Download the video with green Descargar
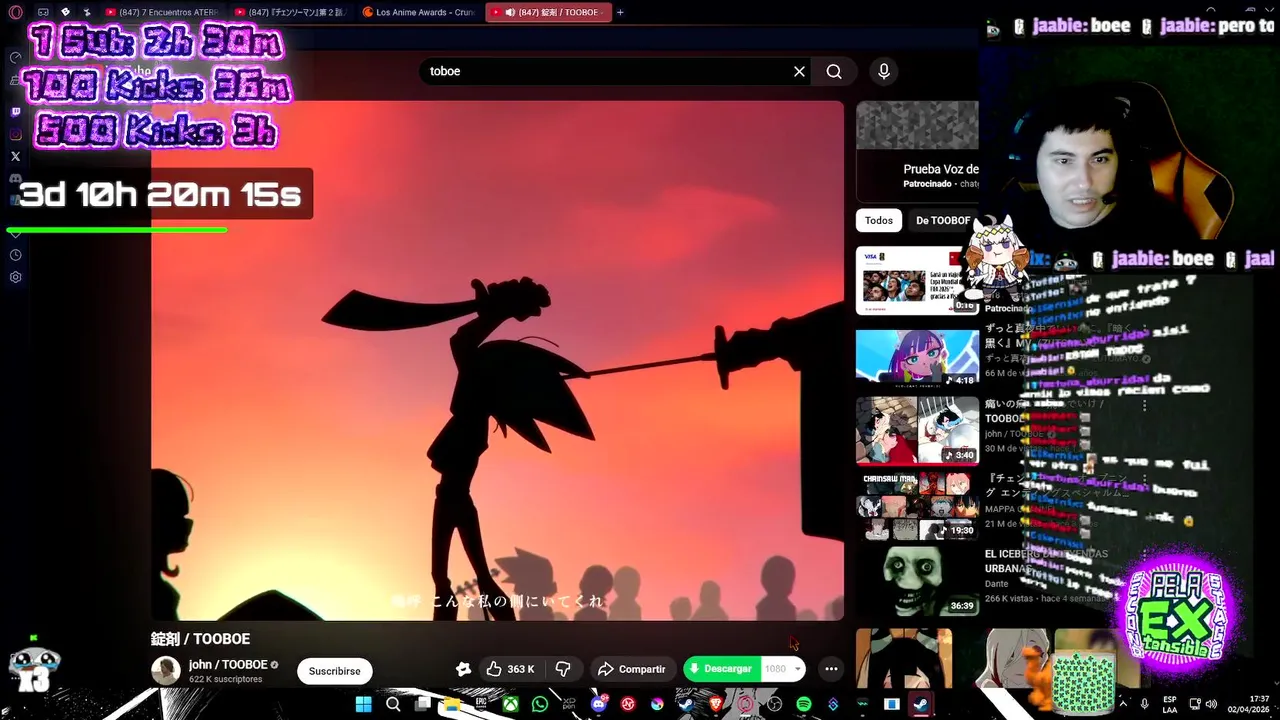The height and width of the screenshot is (720, 1280). click(721, 669)
